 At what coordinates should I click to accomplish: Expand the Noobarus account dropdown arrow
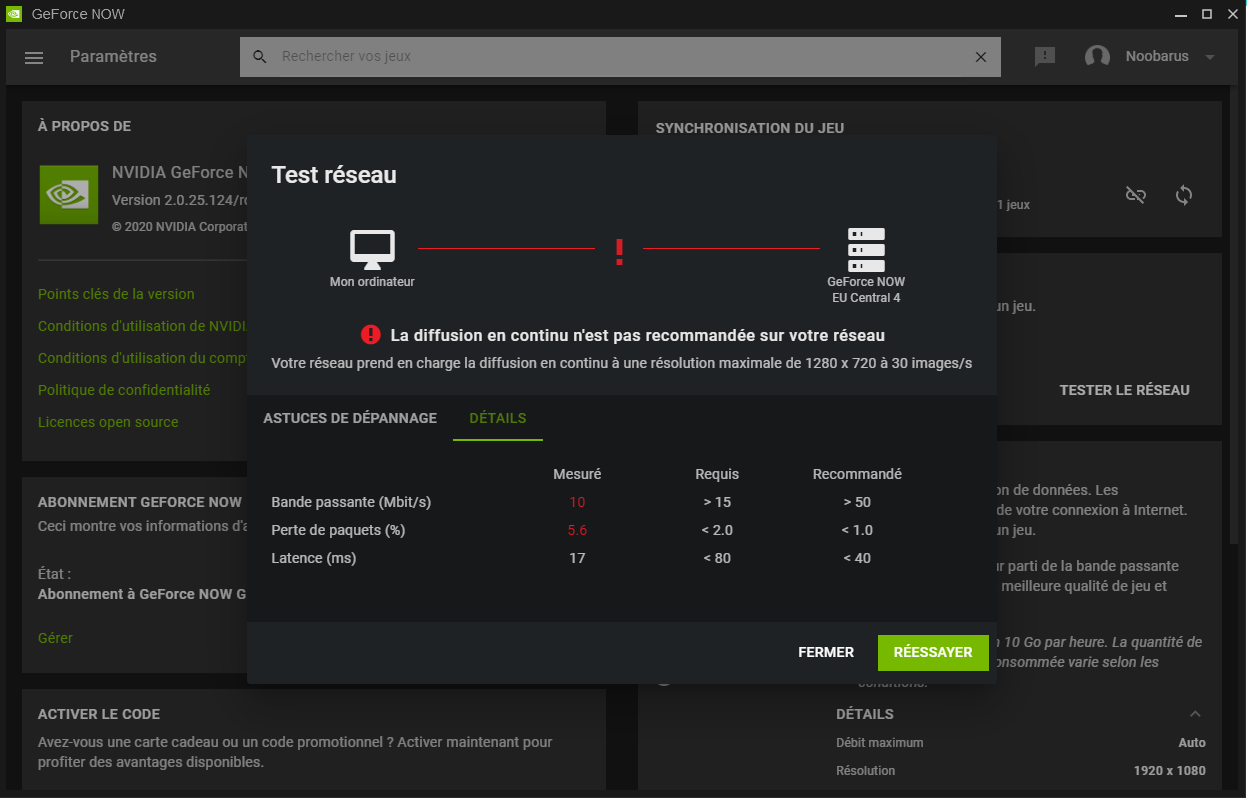(1210, 57)
